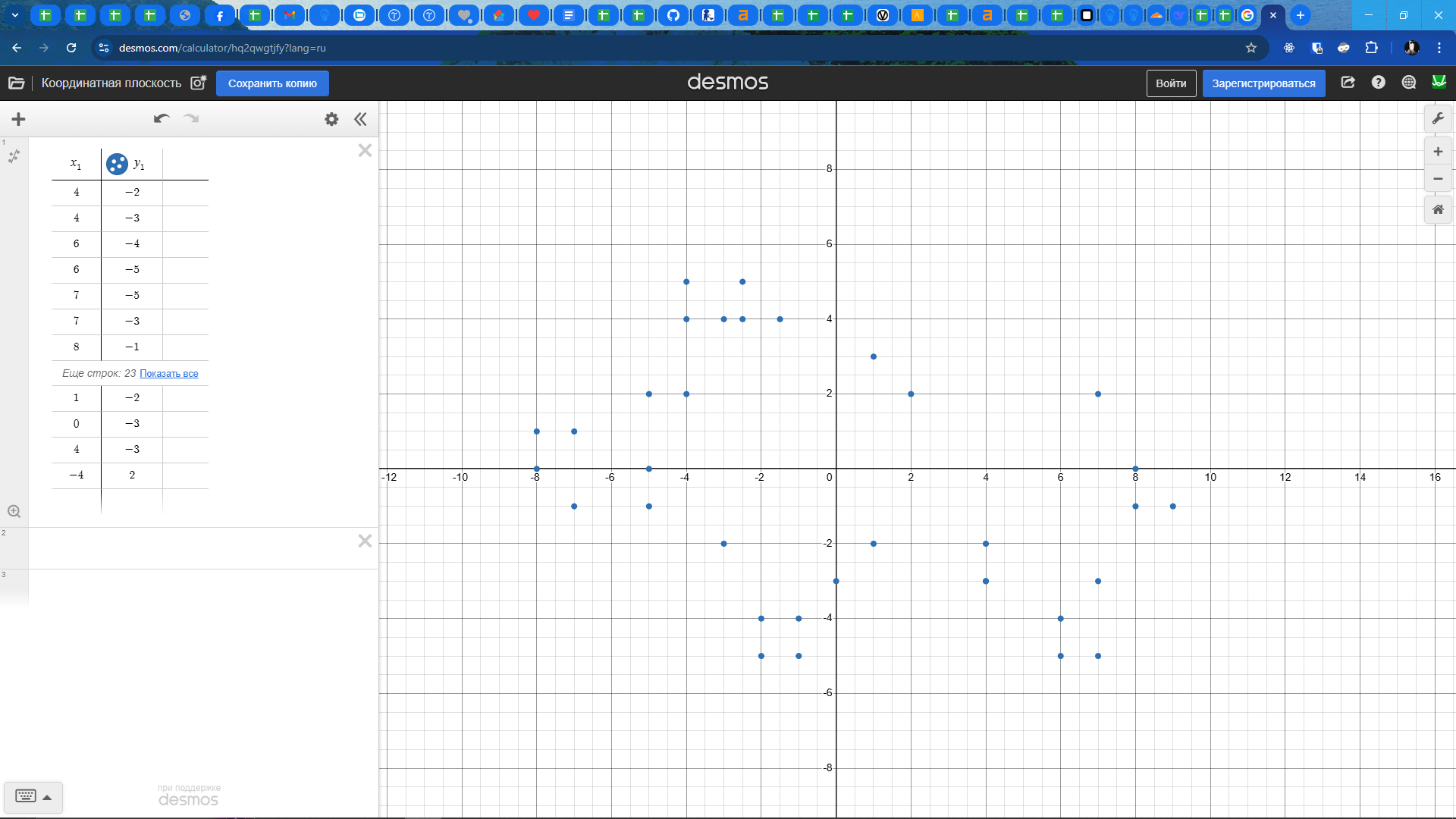Reset graph to default home view
The height and width of the screenshot is (819, 1456).
click(1438, 209)
